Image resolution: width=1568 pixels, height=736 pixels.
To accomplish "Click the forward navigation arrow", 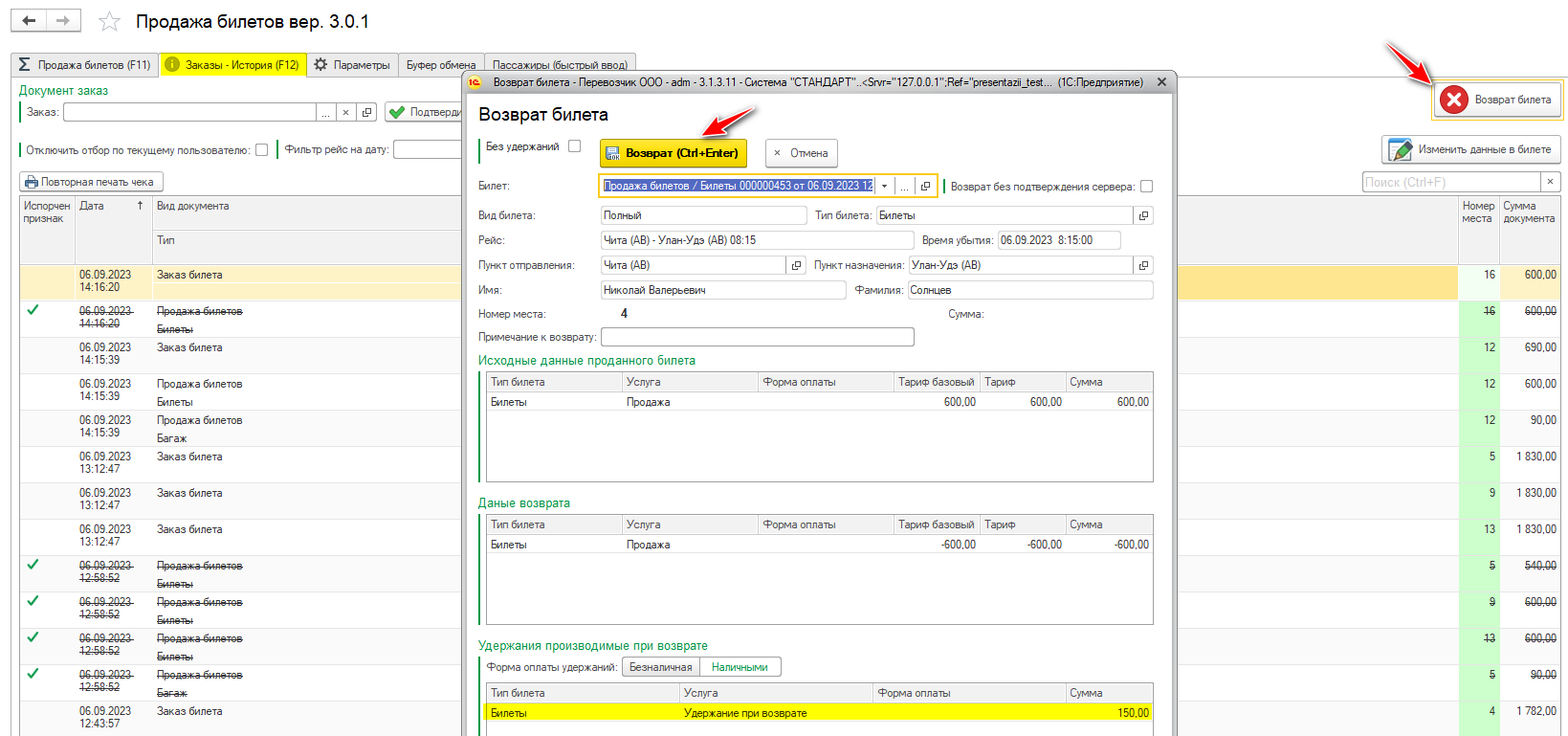I will (63, 20).
